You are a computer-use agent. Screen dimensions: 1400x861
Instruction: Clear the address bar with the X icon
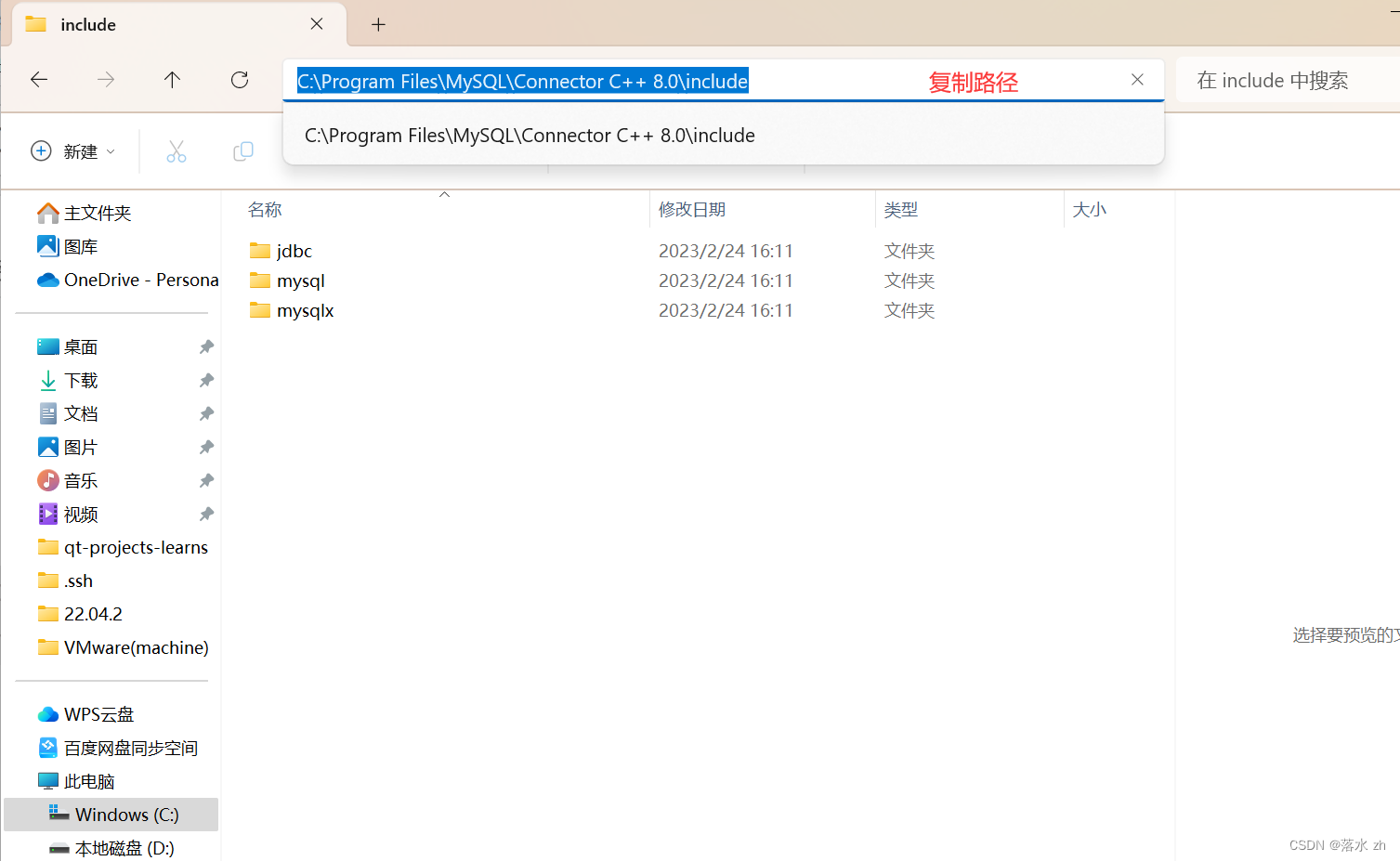[x=1137, y=80]
